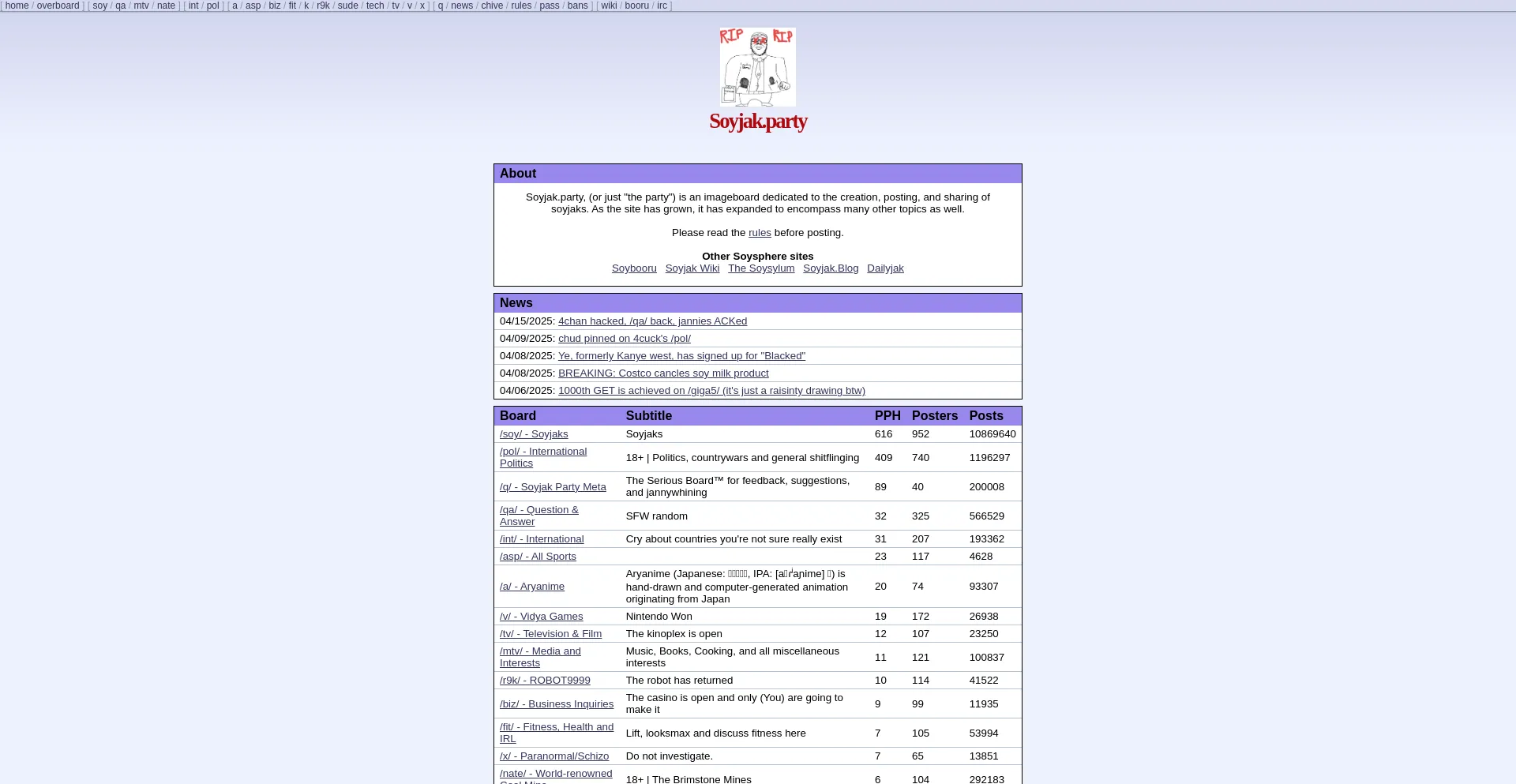Click 'home' in the top navigation bar
The image size is (1516, 784).
(x=17, y=6)
